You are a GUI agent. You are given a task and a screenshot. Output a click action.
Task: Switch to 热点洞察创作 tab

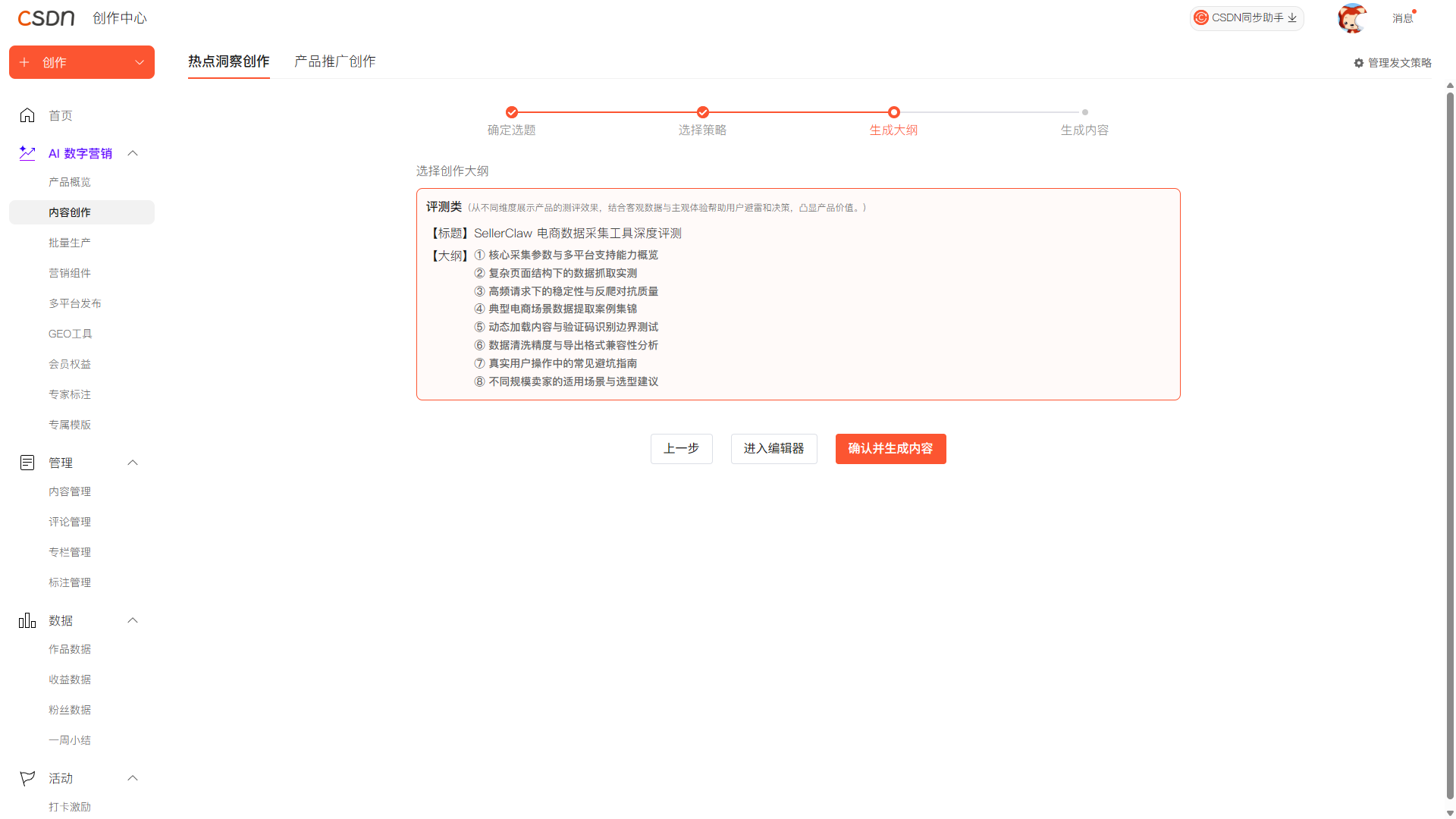point(229,61)
